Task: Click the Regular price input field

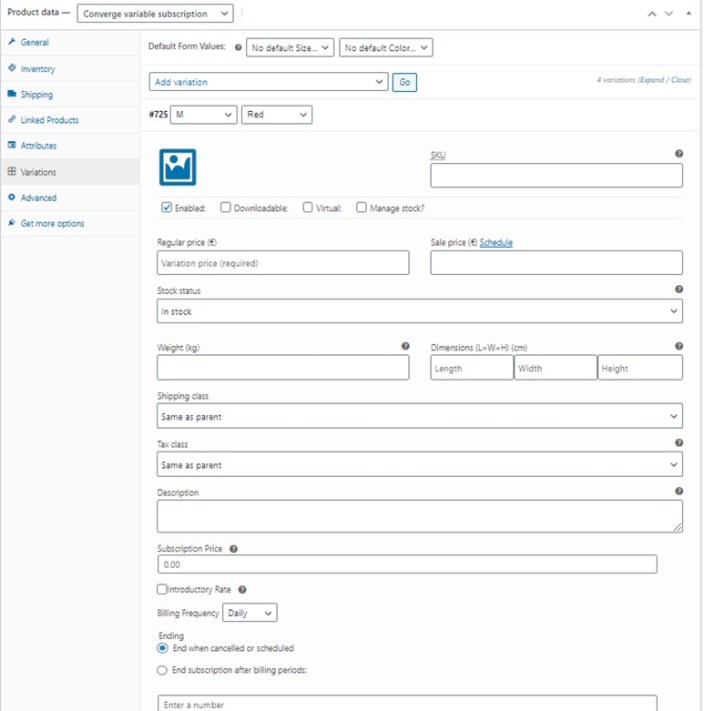Action: pos(283,263)
